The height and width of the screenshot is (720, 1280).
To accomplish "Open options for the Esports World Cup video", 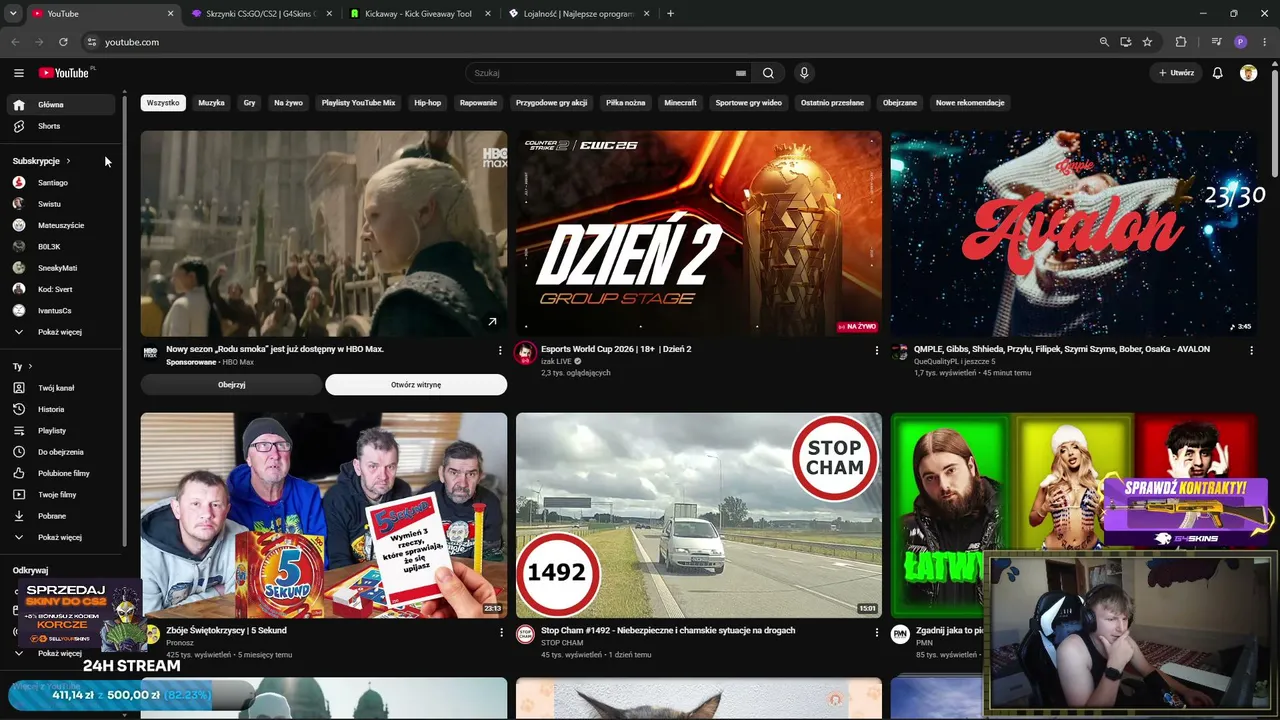I will click(x=877, y=350).
